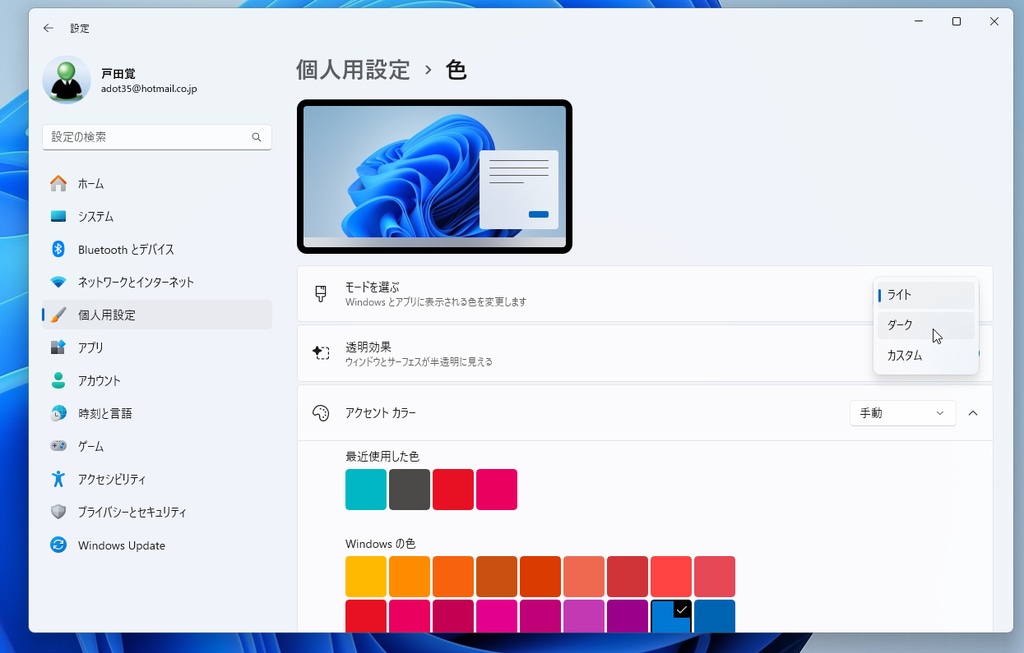Go back using the arrow beside 設定
The image size is (1024, 653).
click(x=48, y=28)
